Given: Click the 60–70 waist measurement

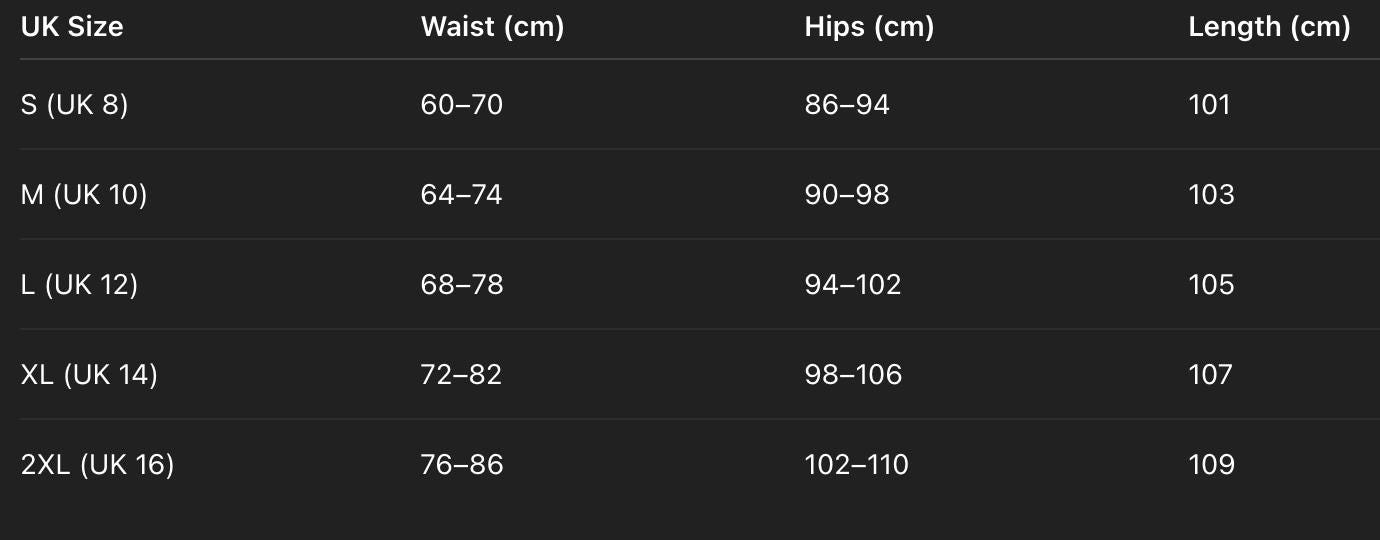Looking at the screenshot, I should [461, 104].
